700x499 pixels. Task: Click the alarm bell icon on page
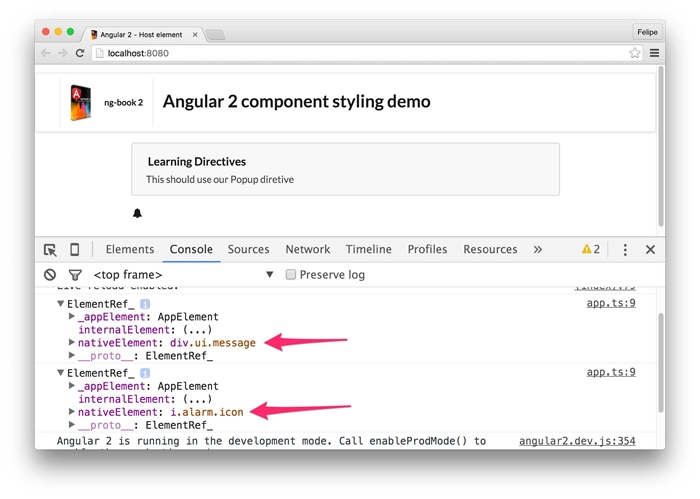[x=137, y=213]
